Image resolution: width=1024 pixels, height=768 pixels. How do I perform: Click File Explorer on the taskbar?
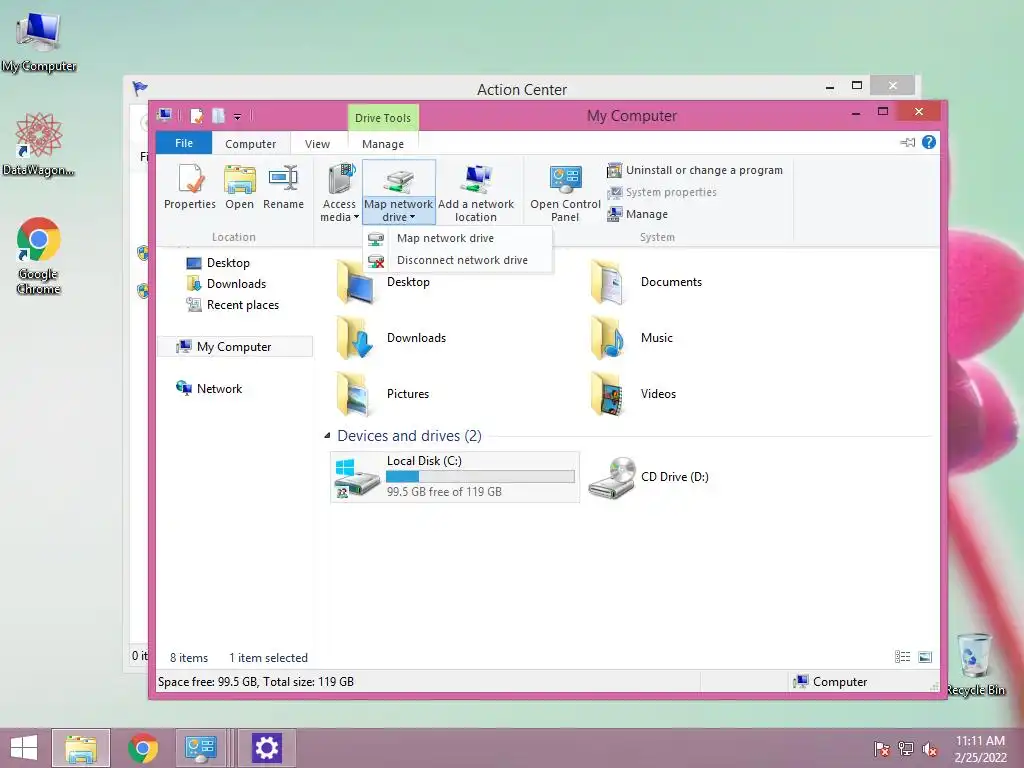(x=81, y=748)
